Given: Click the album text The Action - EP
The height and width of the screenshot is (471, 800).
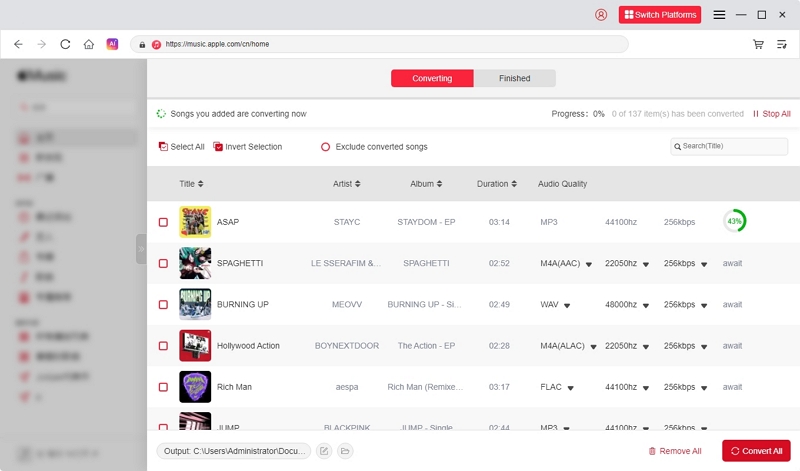Looking at the screenshot, I should pos(427,346).
